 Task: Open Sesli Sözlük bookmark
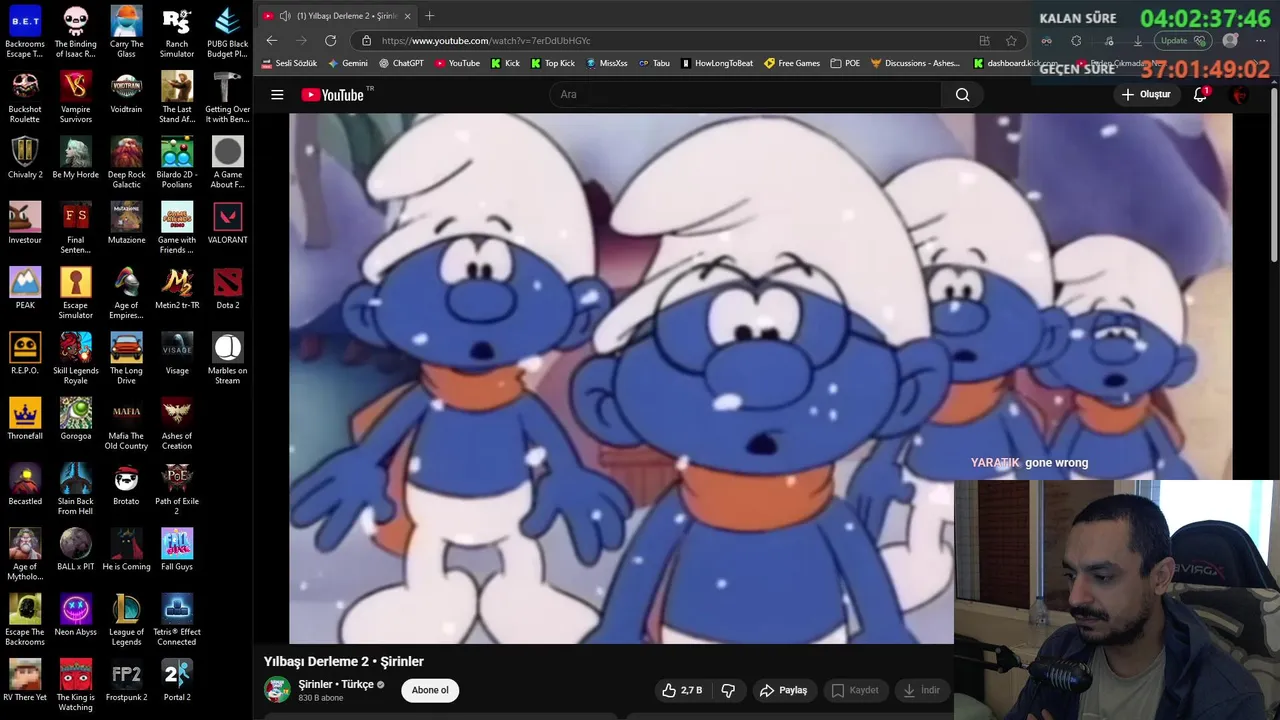tap(289, 63)
